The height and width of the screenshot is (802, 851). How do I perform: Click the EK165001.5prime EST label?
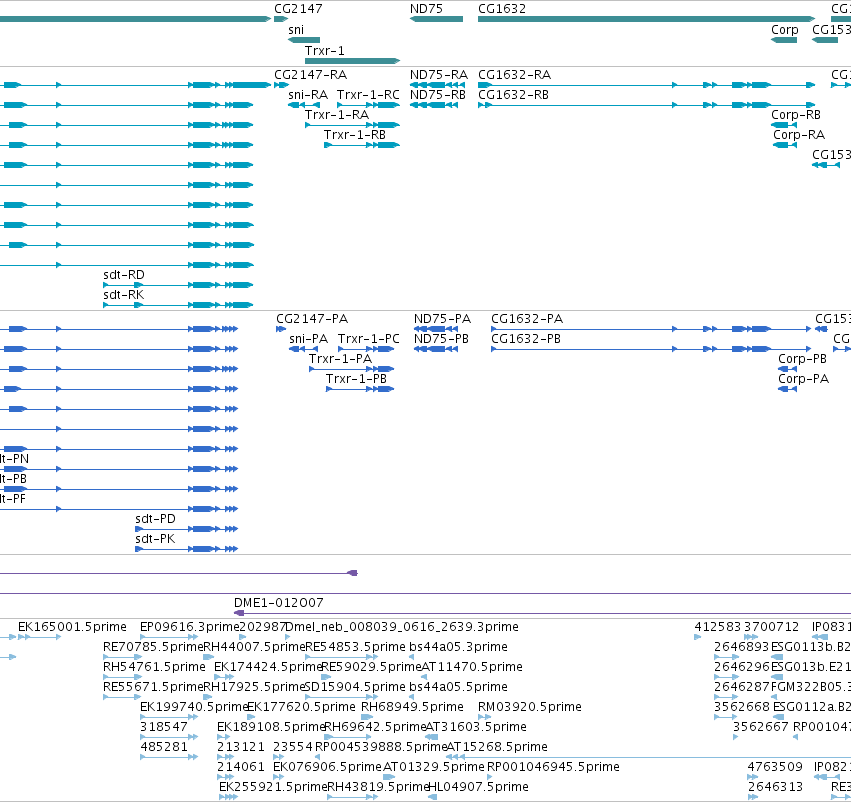(x=72, y=627)
